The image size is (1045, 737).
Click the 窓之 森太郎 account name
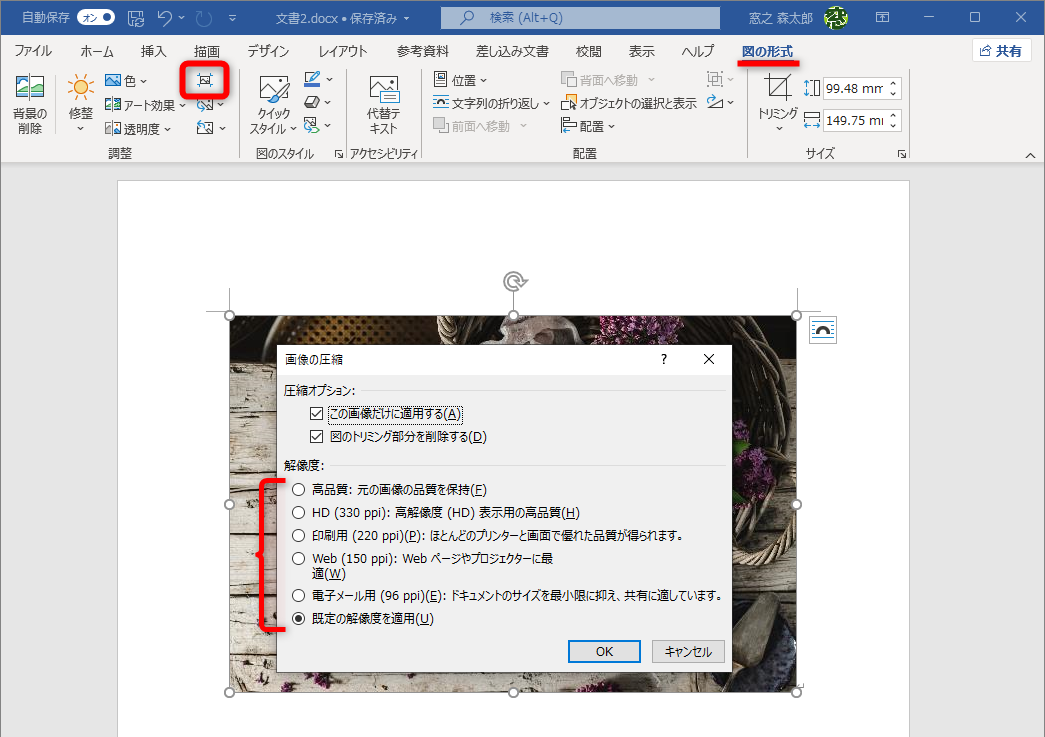pyautogui.click(x=780, y=18)
